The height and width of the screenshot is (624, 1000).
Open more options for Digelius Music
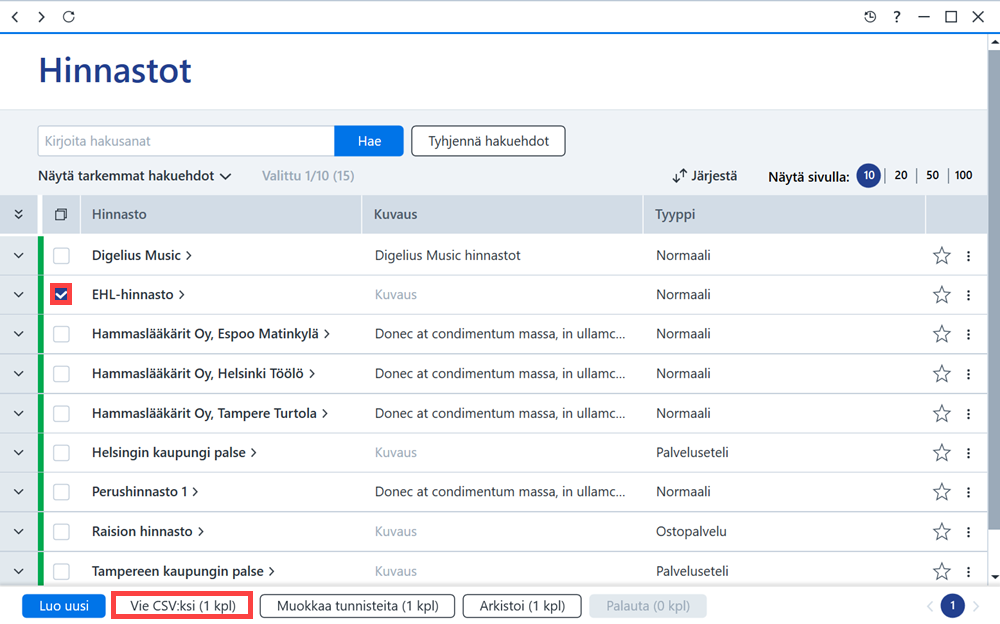click(968, 256)
